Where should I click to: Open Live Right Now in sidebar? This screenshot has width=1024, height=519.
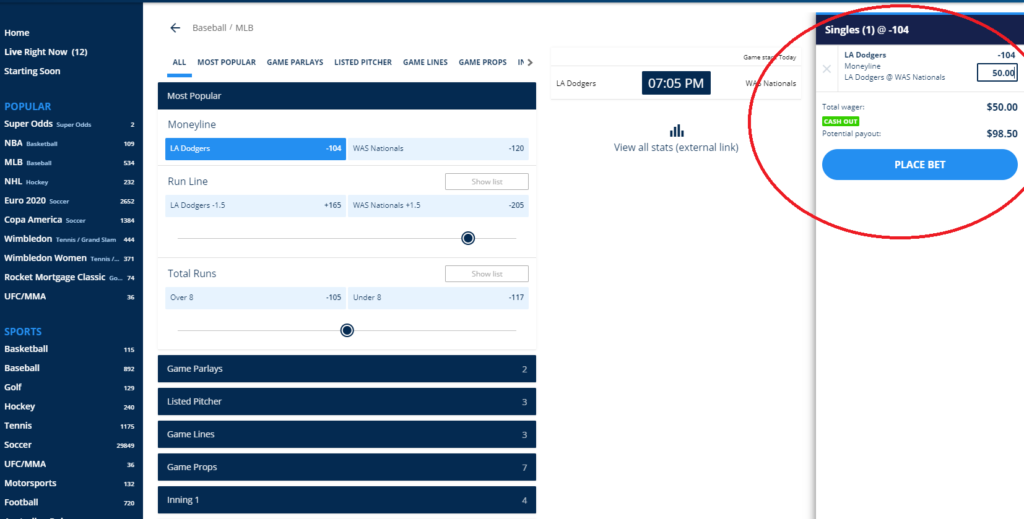click(x=46, y=52)
